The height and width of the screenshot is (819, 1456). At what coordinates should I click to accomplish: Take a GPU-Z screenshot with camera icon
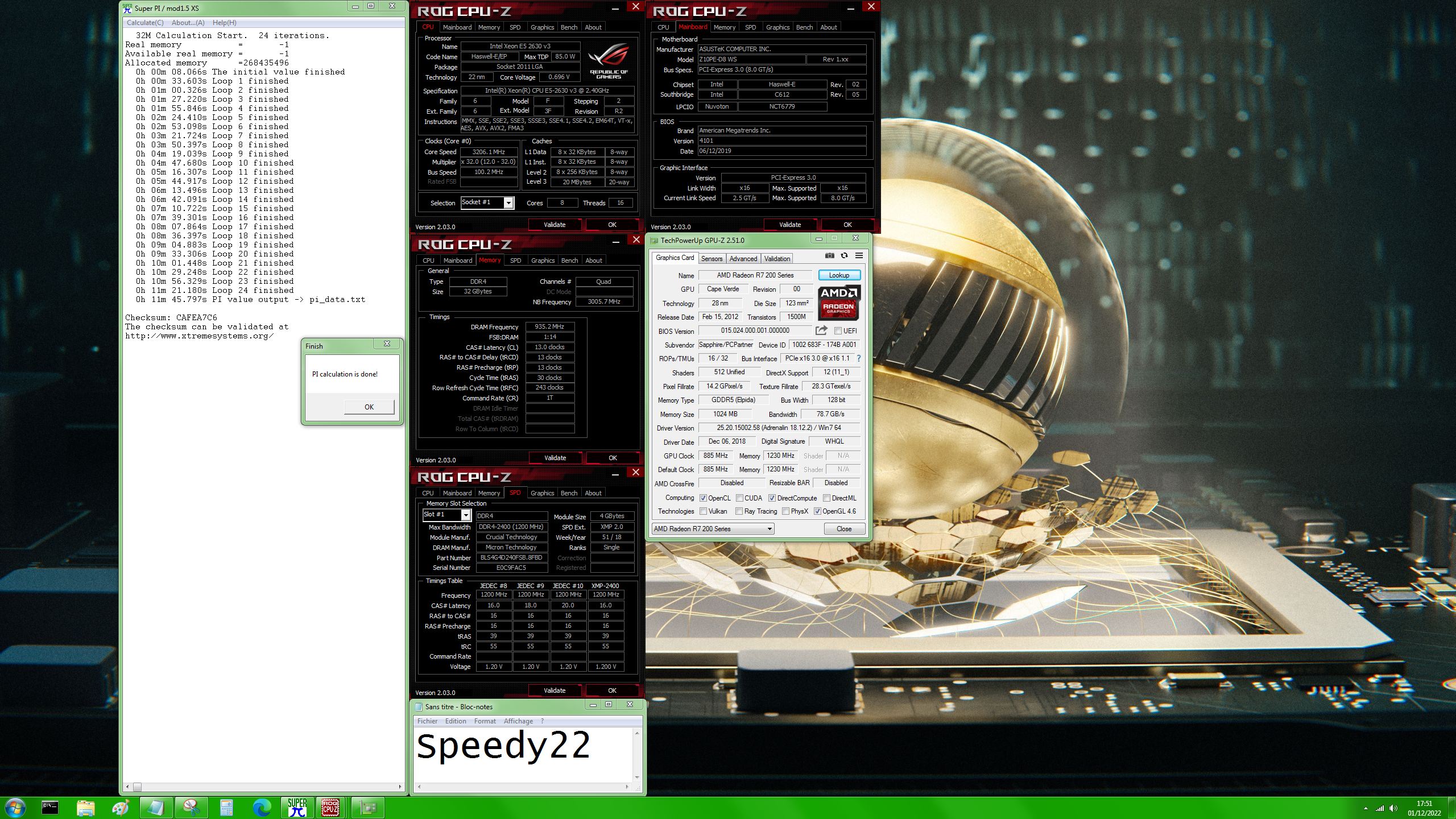coord(829,256)
